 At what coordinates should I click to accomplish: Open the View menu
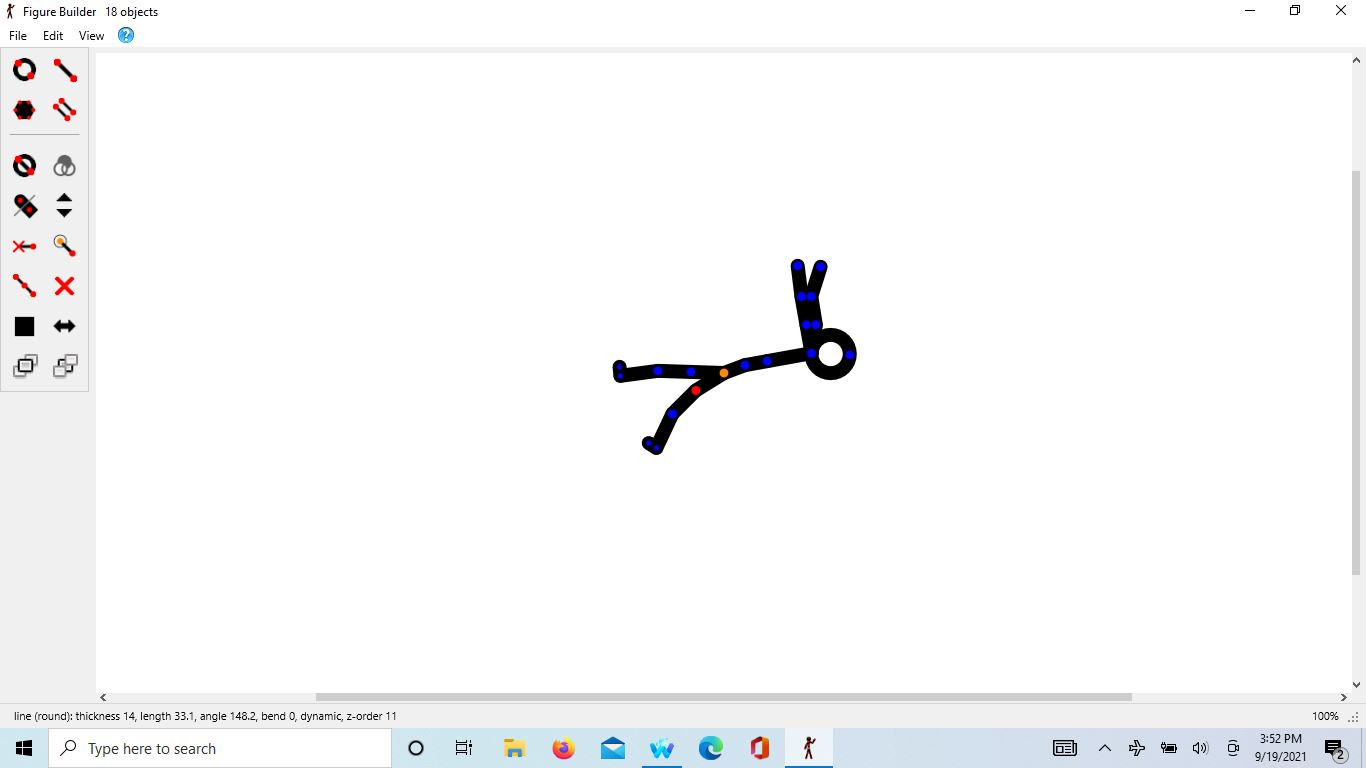(91, 35)
